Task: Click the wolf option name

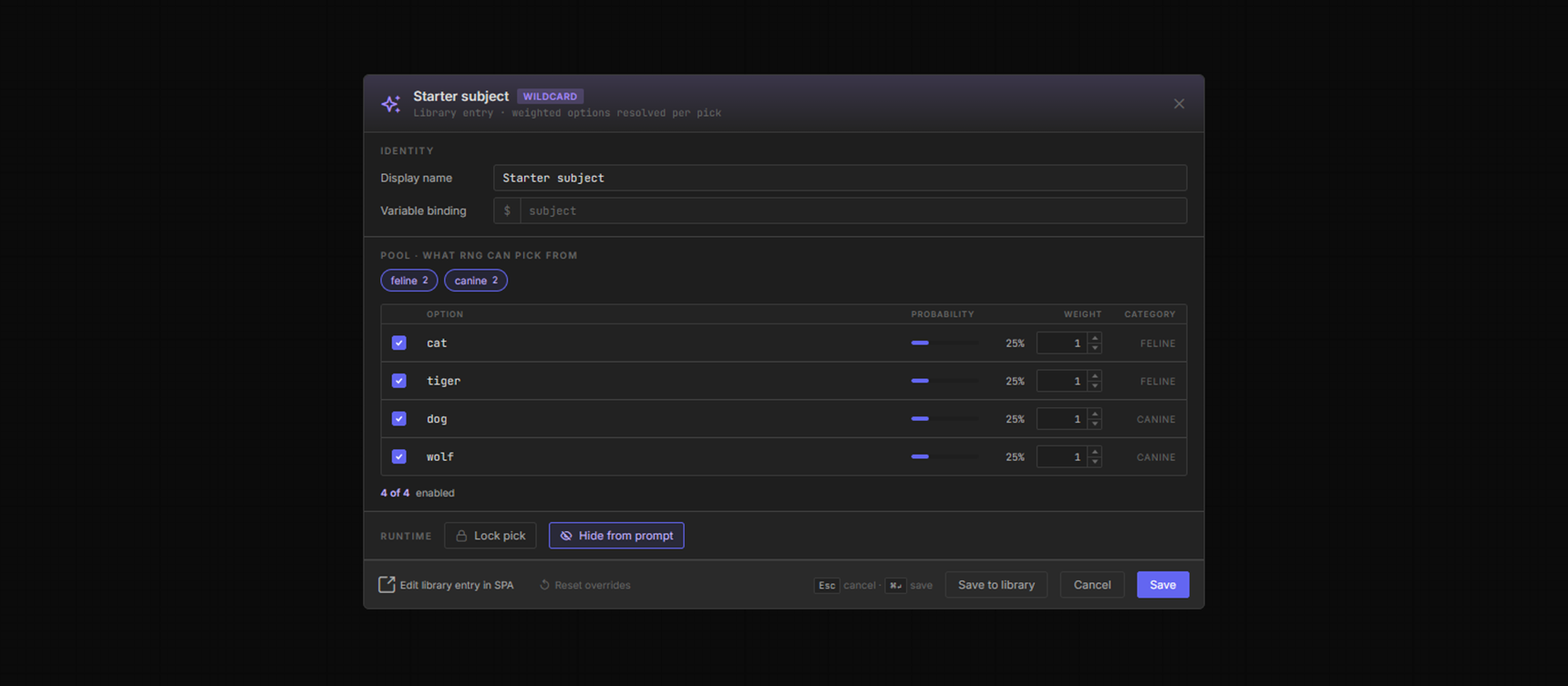Action: [x=439, y=456]
